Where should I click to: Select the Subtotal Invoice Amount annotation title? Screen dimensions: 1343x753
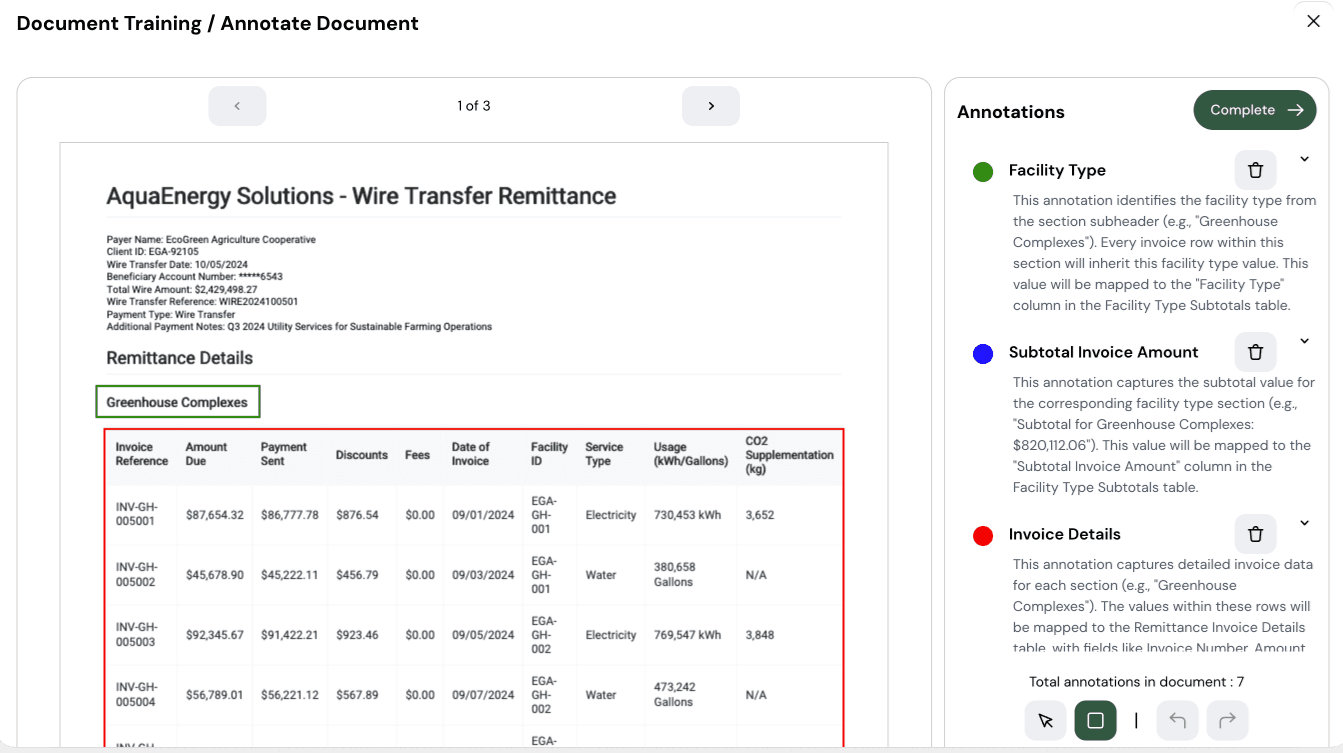[x=1104, y=352]
